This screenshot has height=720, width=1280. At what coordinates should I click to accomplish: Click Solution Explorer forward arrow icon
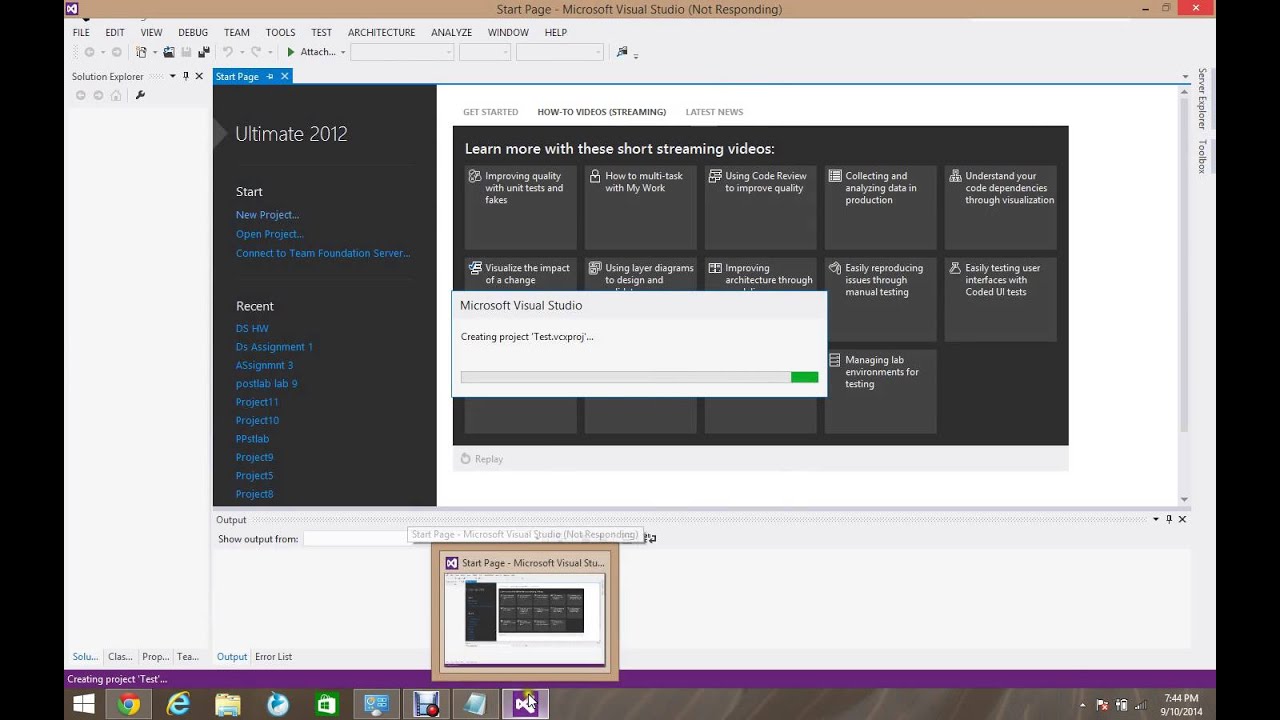point(98,96)
